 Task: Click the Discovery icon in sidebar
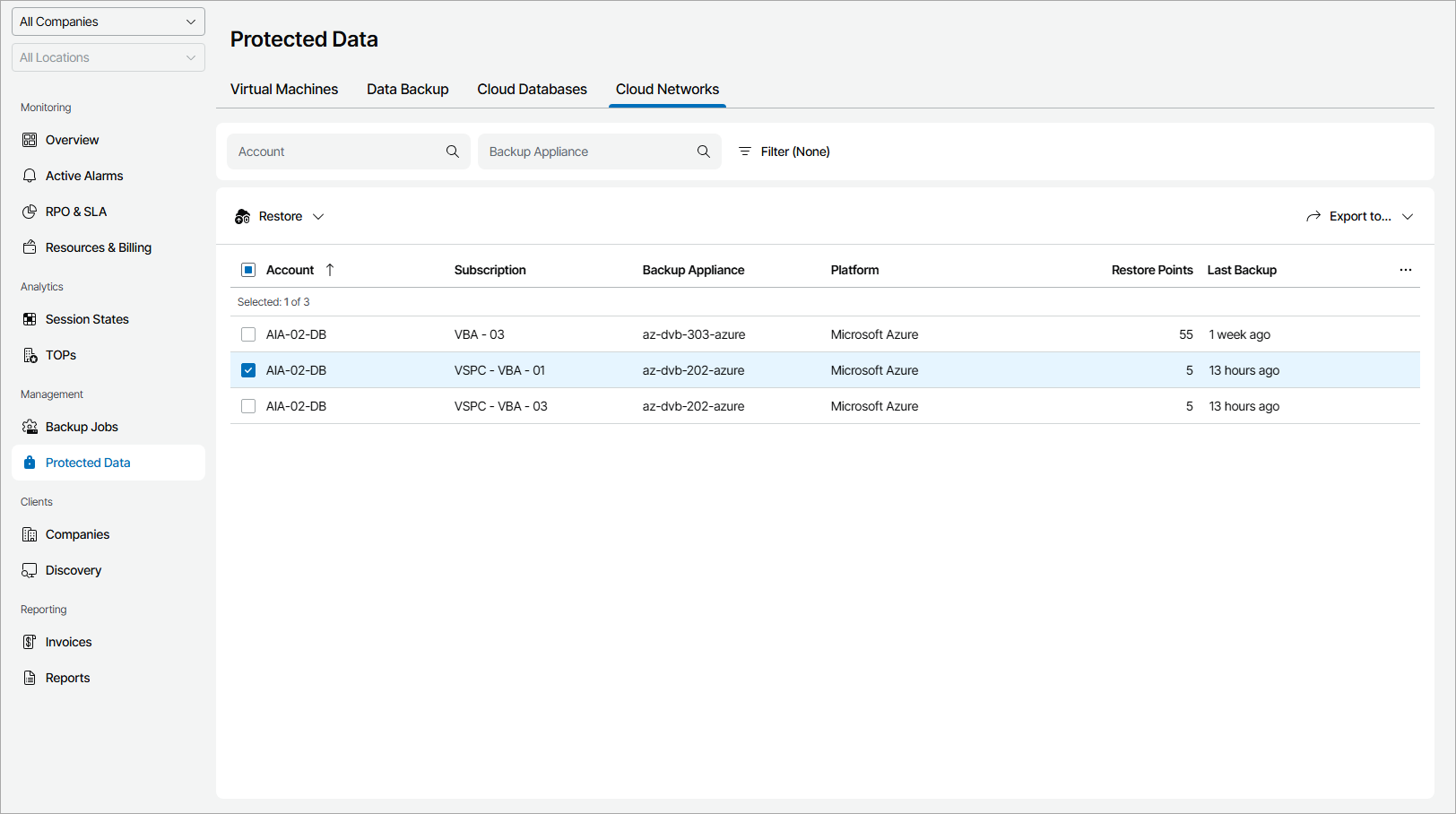(30, 570)
